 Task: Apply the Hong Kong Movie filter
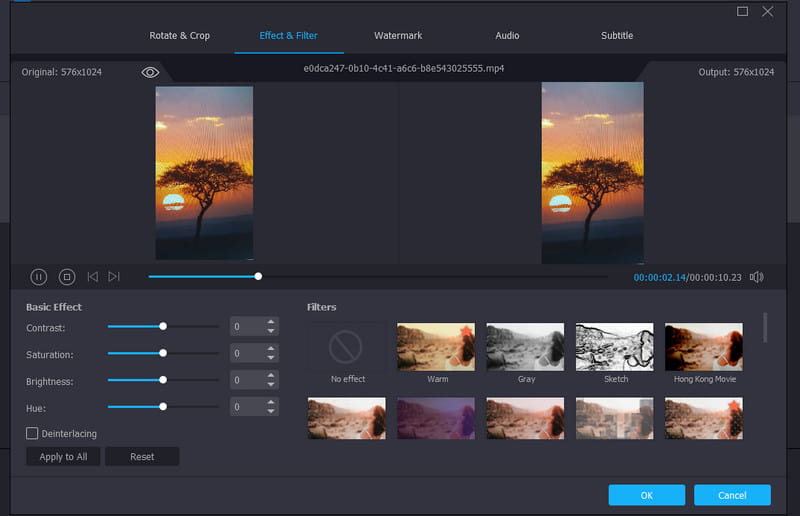point(704,347)
